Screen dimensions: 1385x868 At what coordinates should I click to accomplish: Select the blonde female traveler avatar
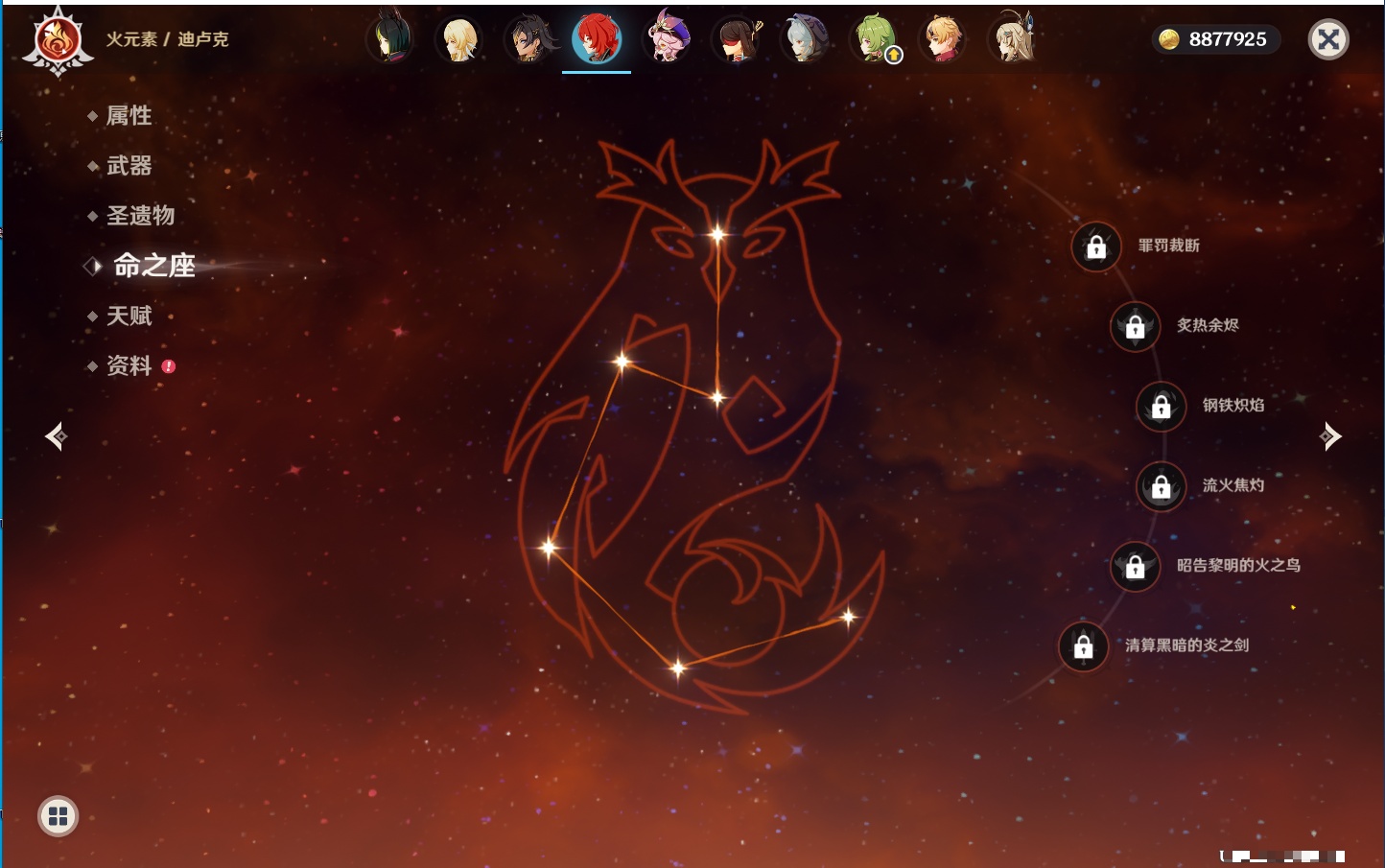click(458, 40)
